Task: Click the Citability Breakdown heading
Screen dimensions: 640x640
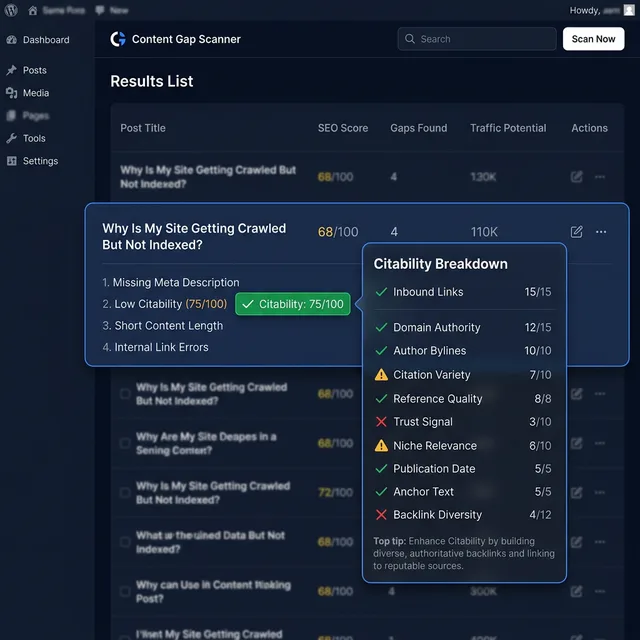Action: [x=441, y=264]
